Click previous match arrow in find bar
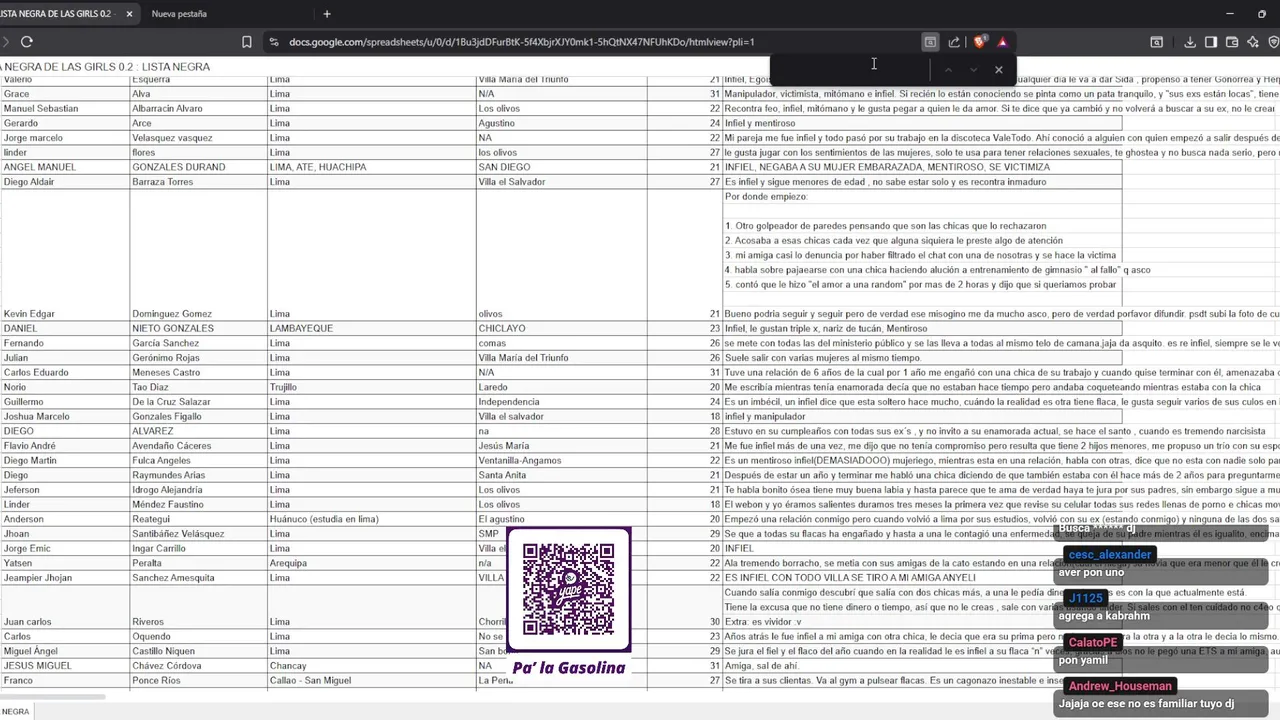This screenshot has height=720, width=1280. point(948,69)
